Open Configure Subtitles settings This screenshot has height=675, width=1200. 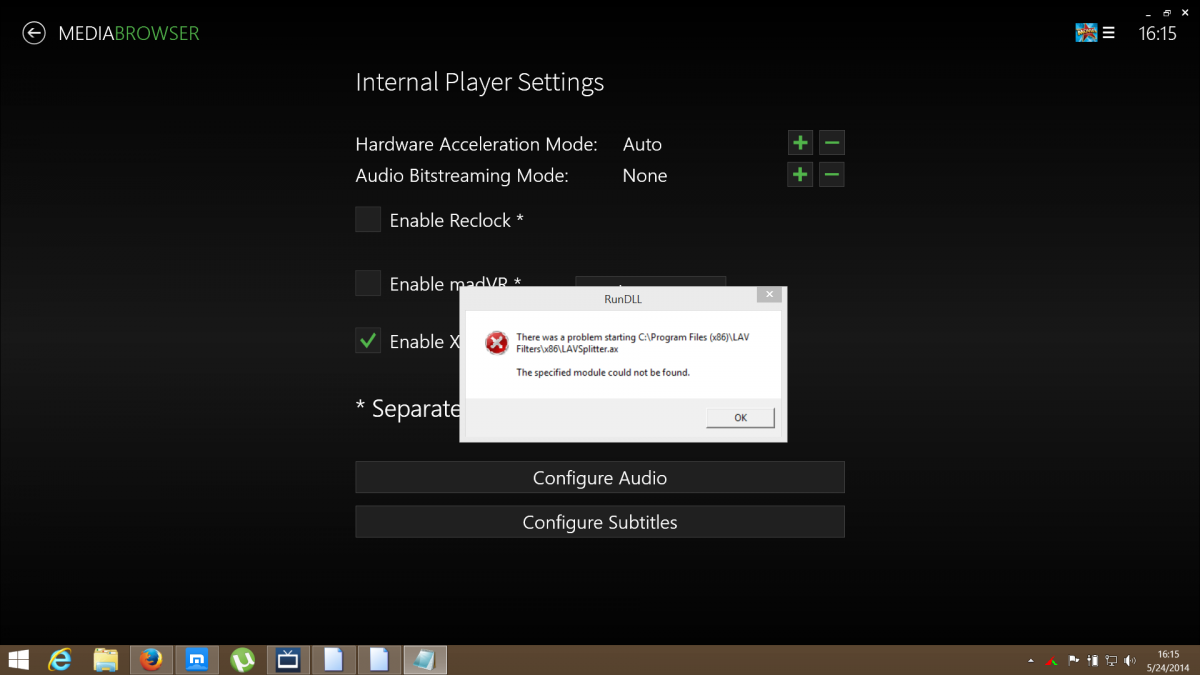click(x=600, y=522)
